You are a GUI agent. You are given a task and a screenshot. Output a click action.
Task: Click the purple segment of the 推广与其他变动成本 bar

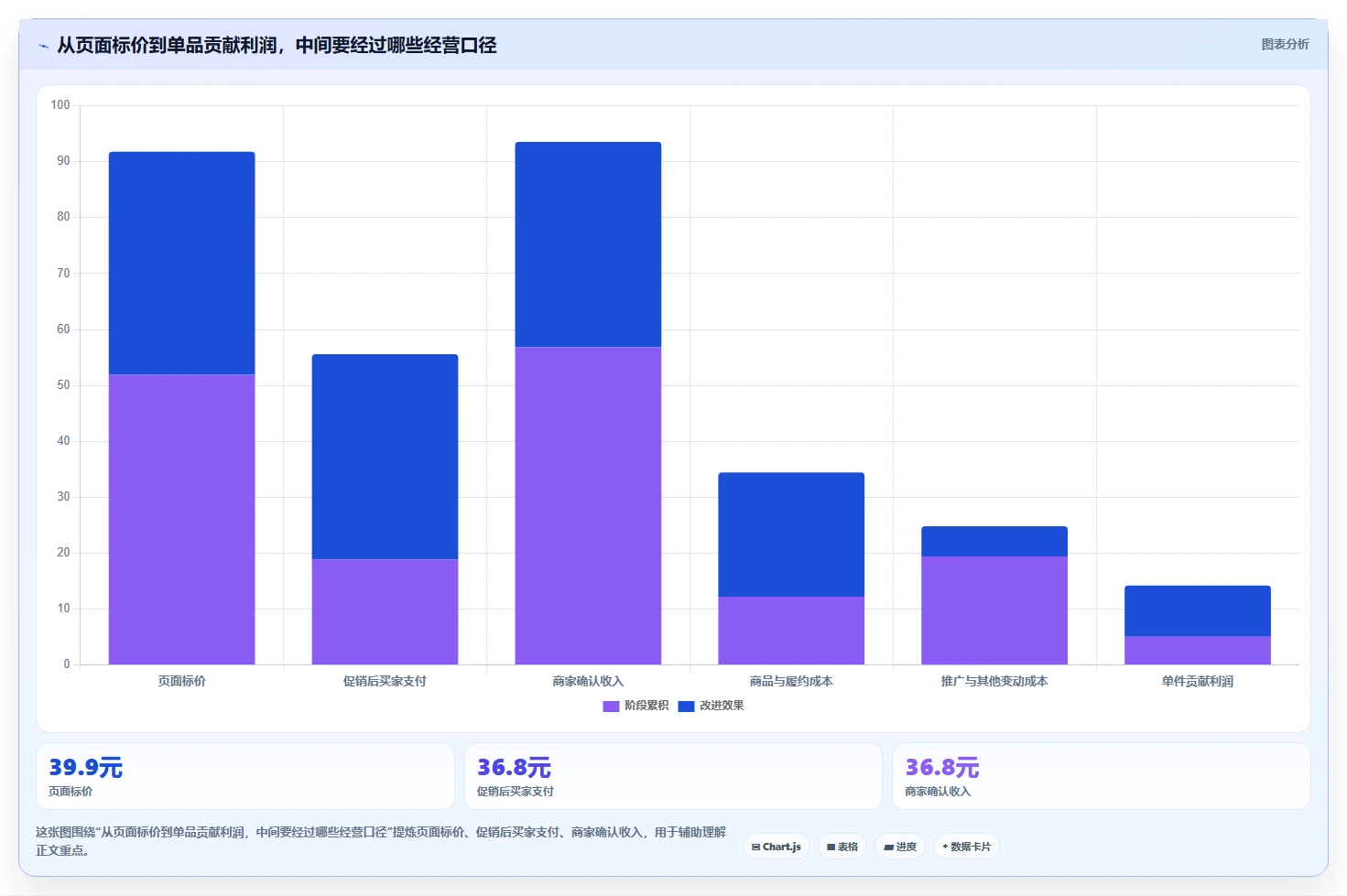tap(994, 610)
